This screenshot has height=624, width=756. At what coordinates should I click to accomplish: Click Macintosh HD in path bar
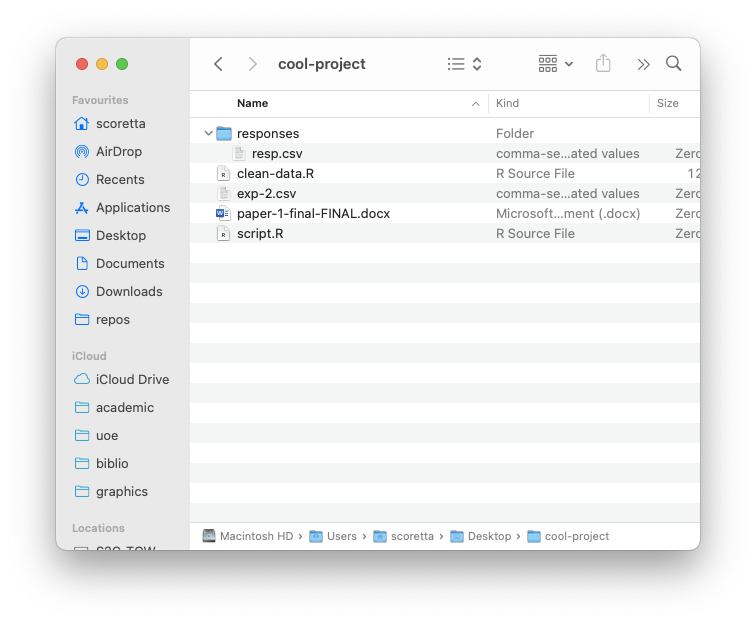coord(255,537)
